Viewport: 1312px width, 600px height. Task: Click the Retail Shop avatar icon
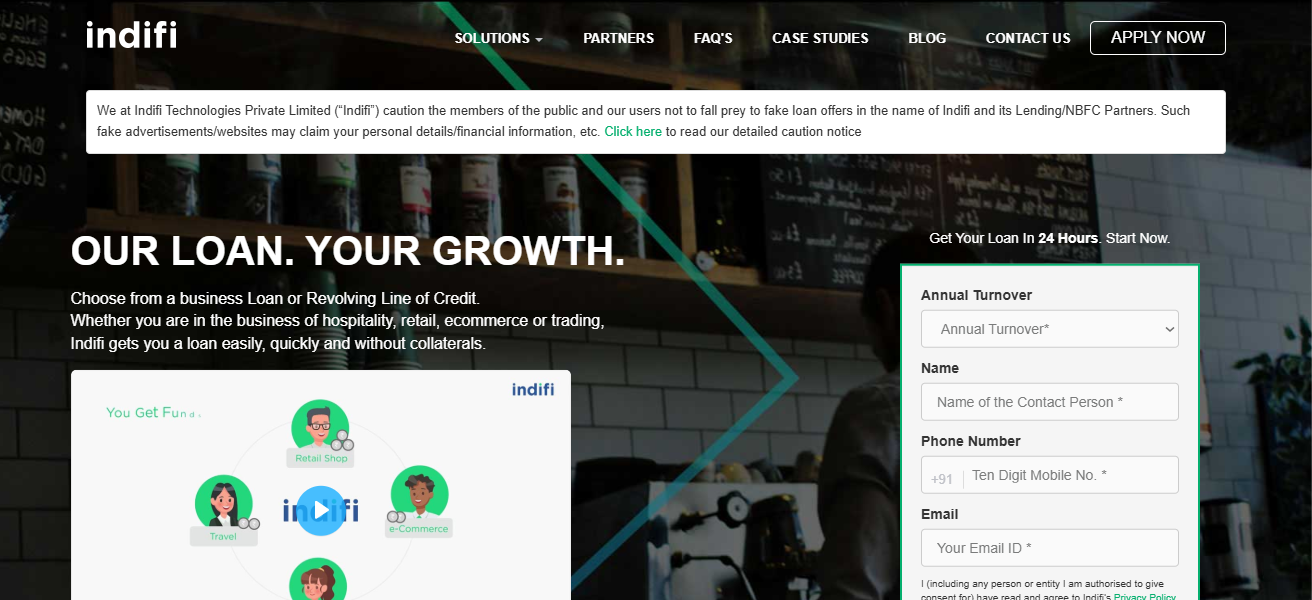pos(320,428)
